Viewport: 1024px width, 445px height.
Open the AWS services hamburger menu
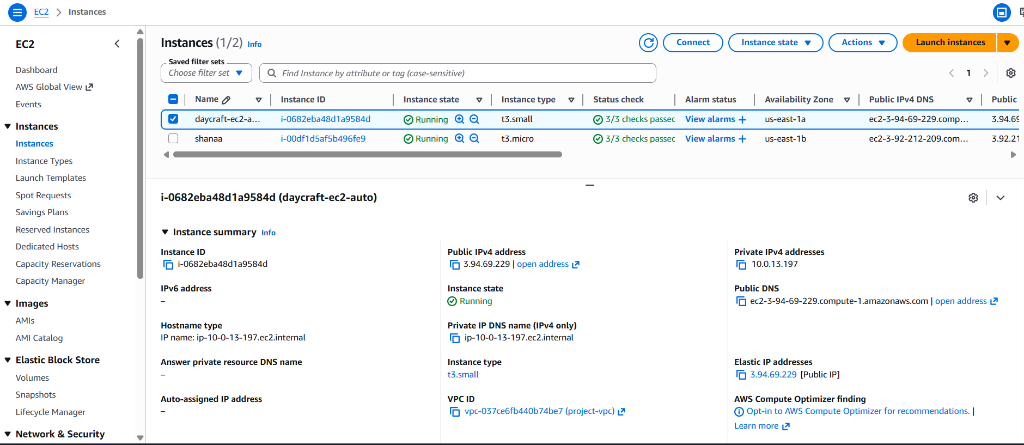17,12
